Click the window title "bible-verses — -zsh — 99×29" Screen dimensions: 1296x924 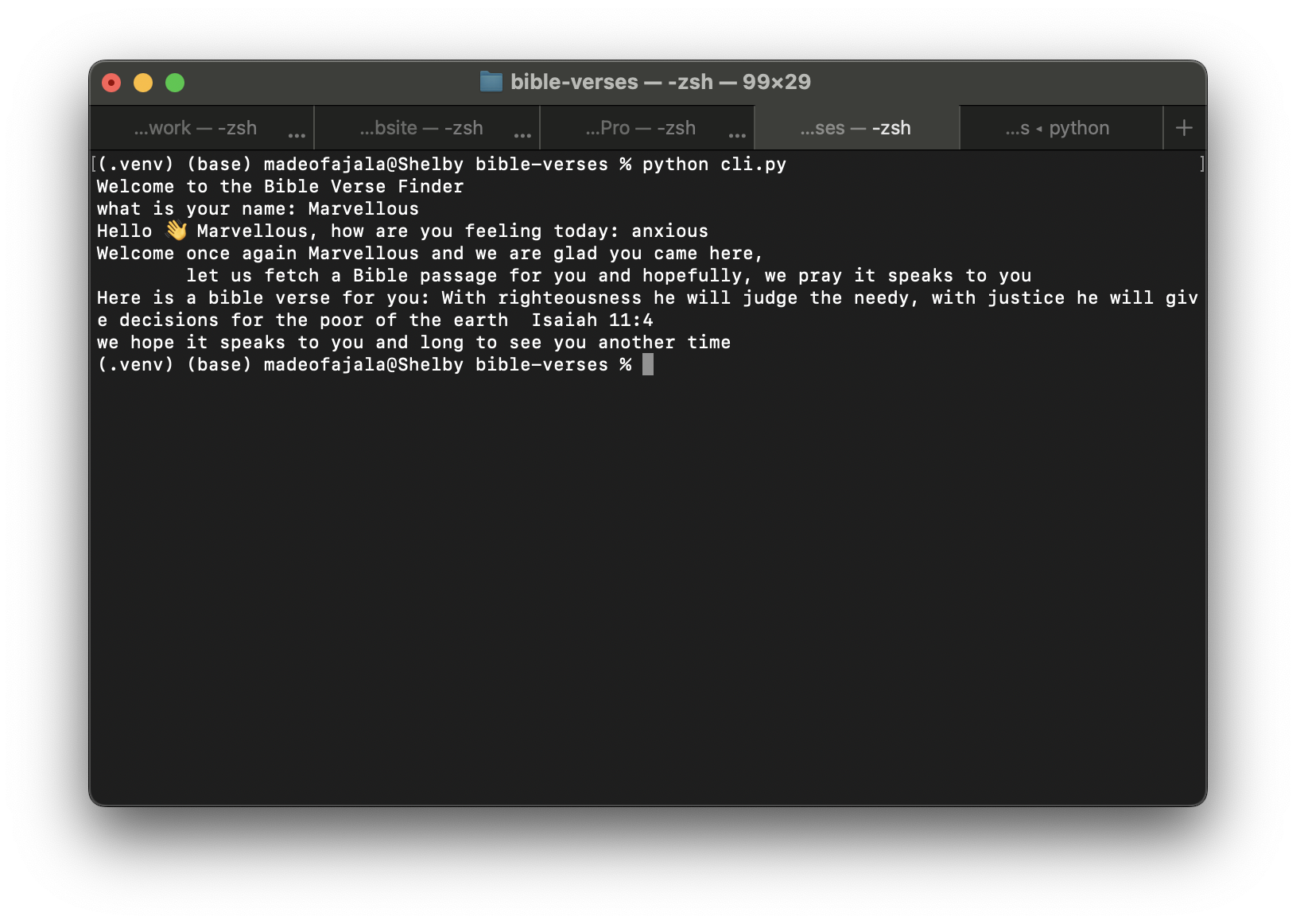[660, 82]
